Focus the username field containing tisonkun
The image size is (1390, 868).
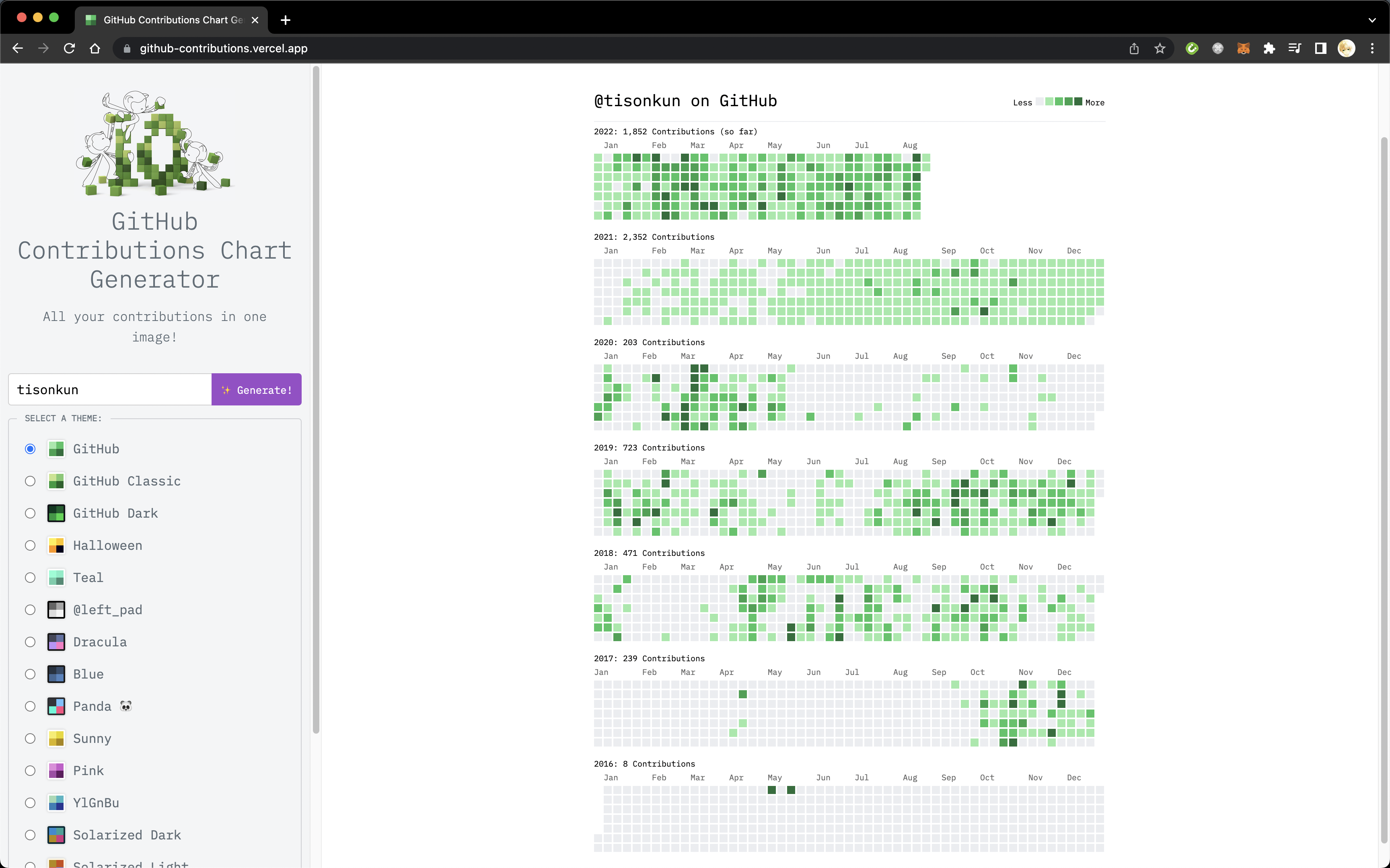coord(110,390)
